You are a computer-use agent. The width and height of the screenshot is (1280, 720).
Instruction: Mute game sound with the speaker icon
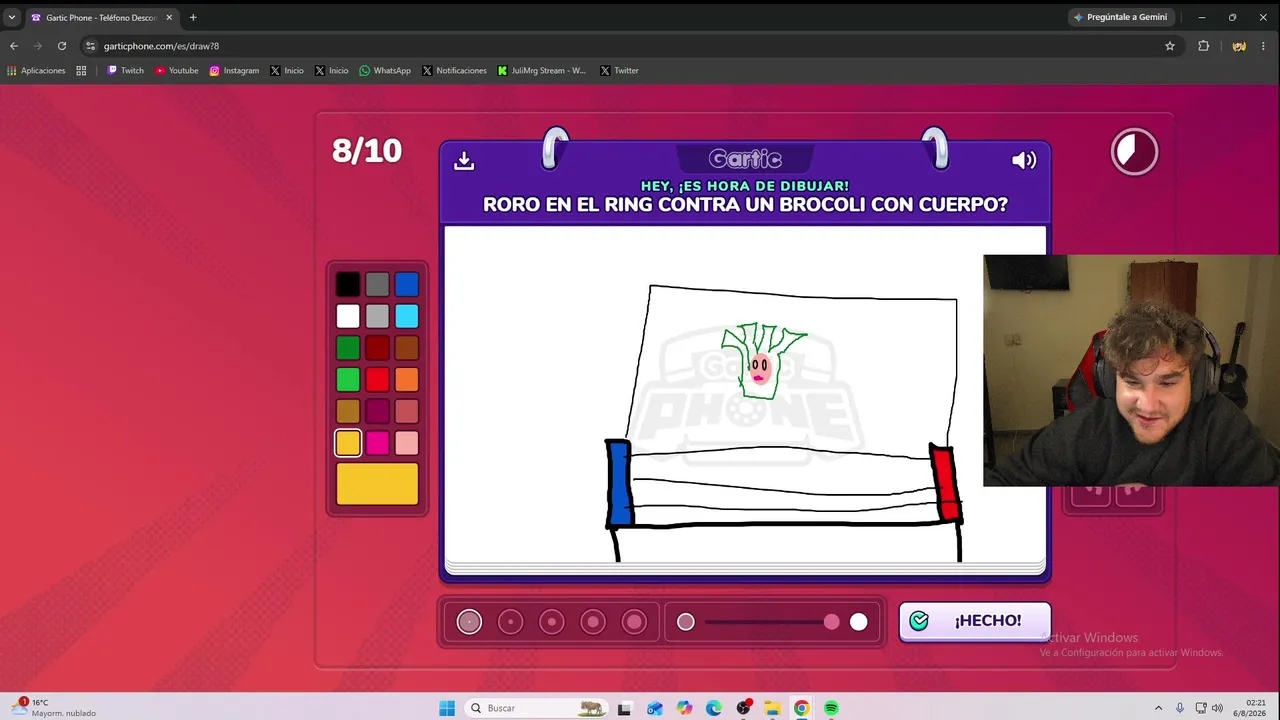[x=1024, y=160]
